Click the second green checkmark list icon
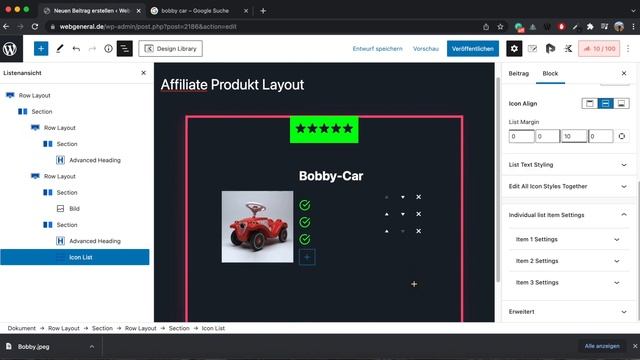The width and height of the screenshot is (640, 360). click(304, 222)
